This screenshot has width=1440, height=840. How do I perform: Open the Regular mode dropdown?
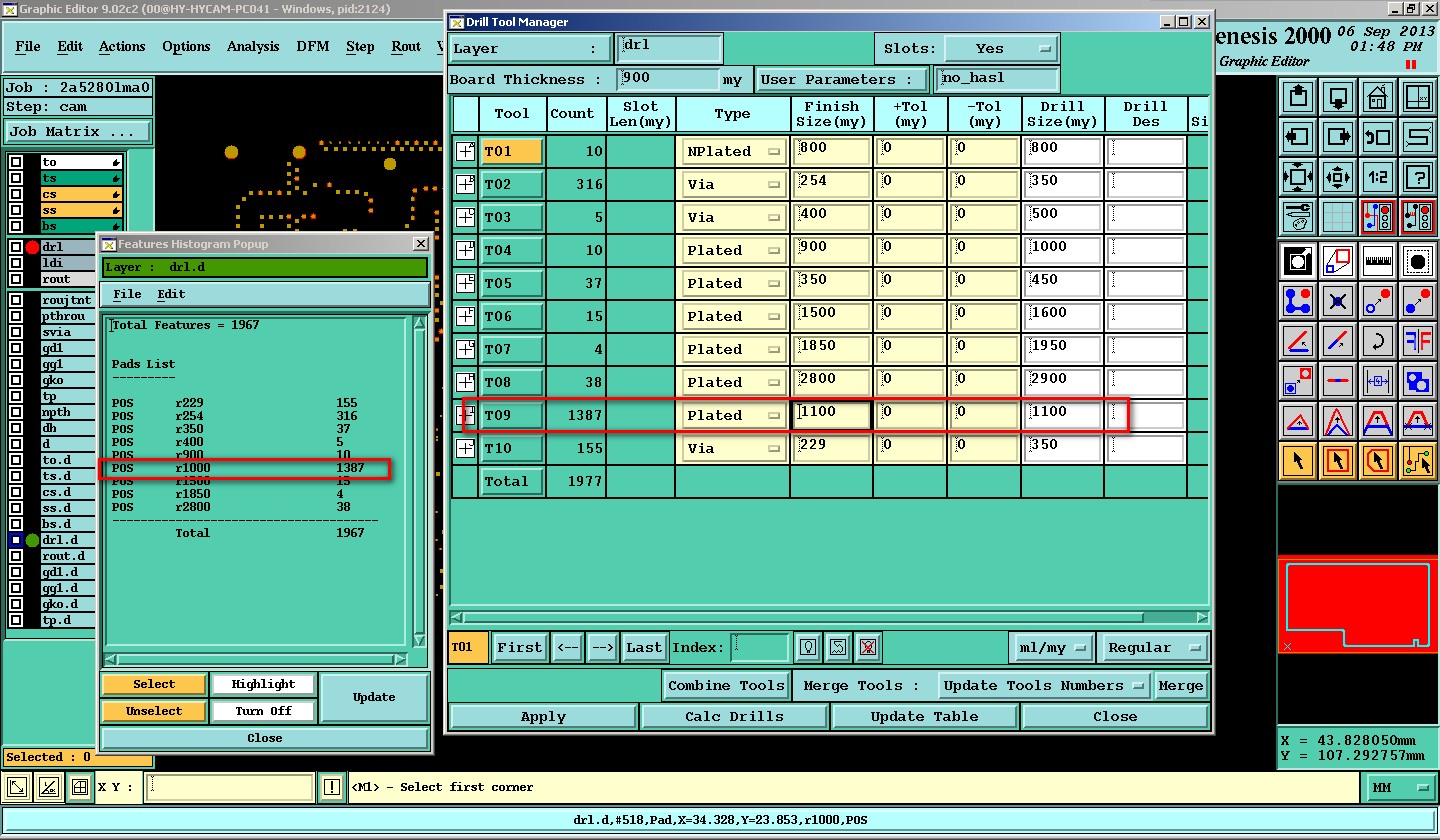pyautogui.click(x=1153, y=647)
